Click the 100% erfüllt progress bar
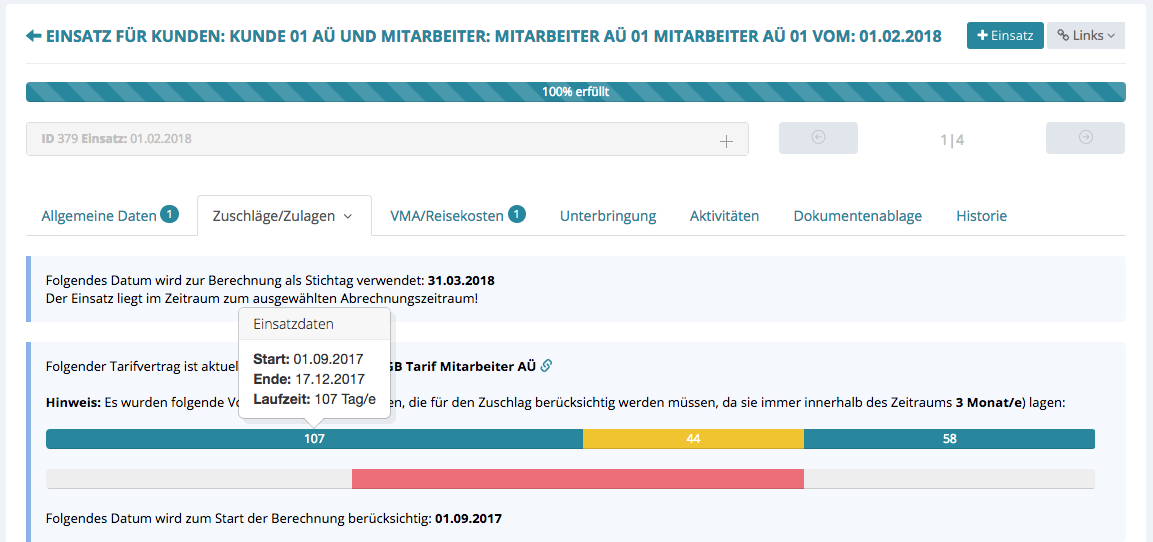 pyautogui.click(x=575, y=92)
